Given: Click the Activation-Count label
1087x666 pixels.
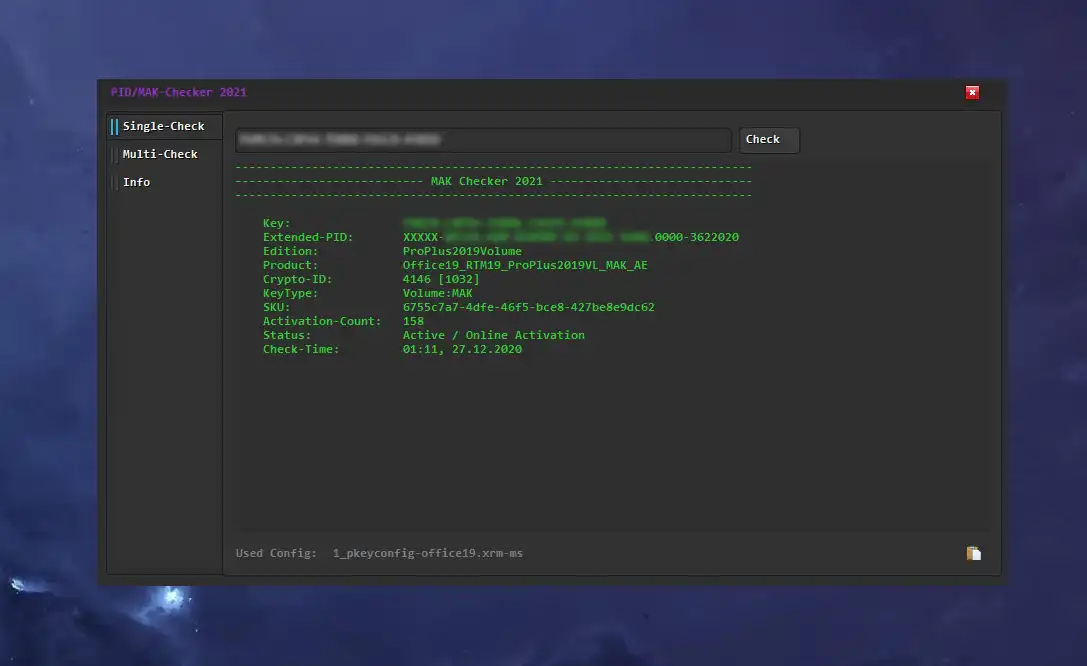Looking at the screenshot, I should pos(322,321).
